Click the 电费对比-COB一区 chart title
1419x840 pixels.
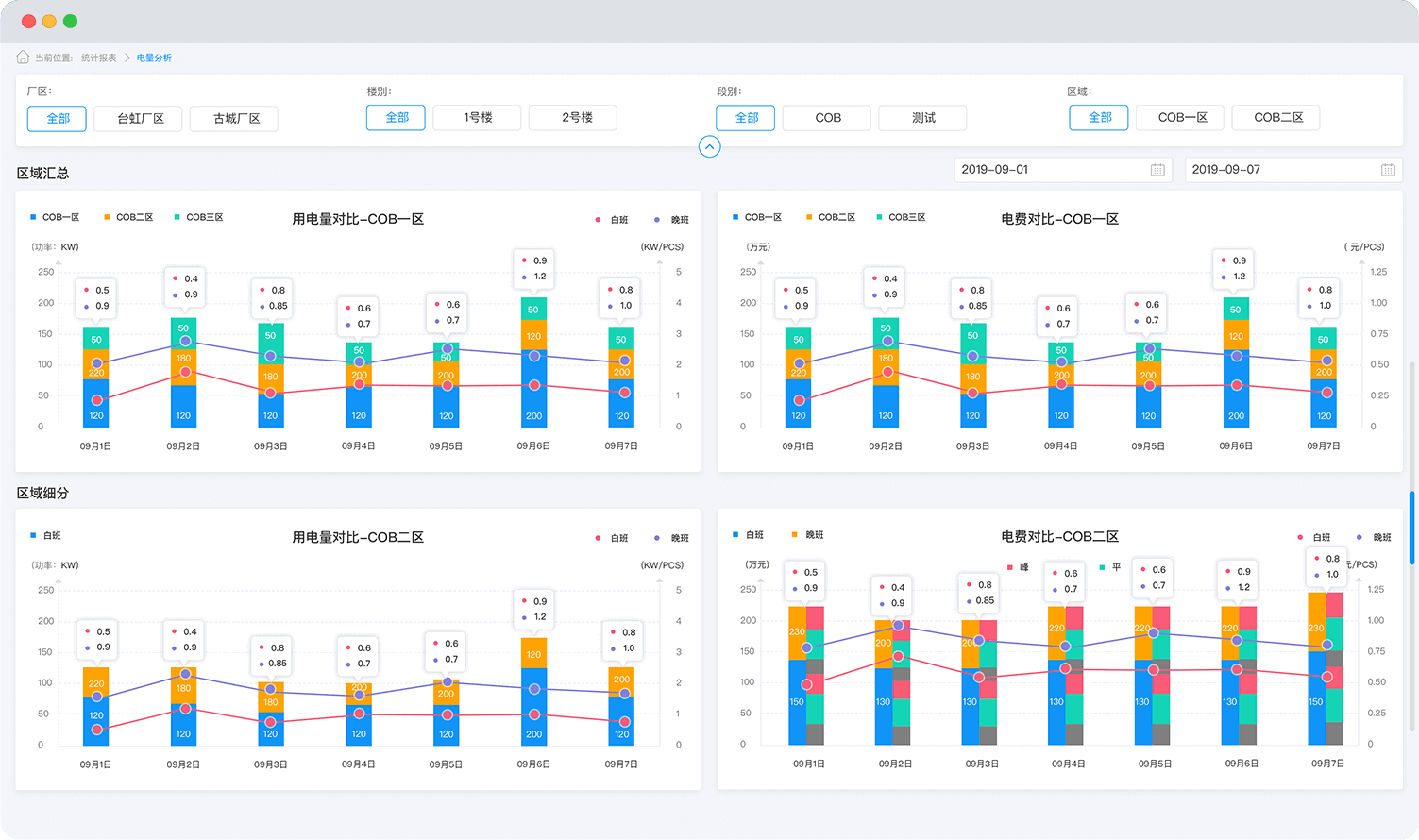(x=1060, y=219)
